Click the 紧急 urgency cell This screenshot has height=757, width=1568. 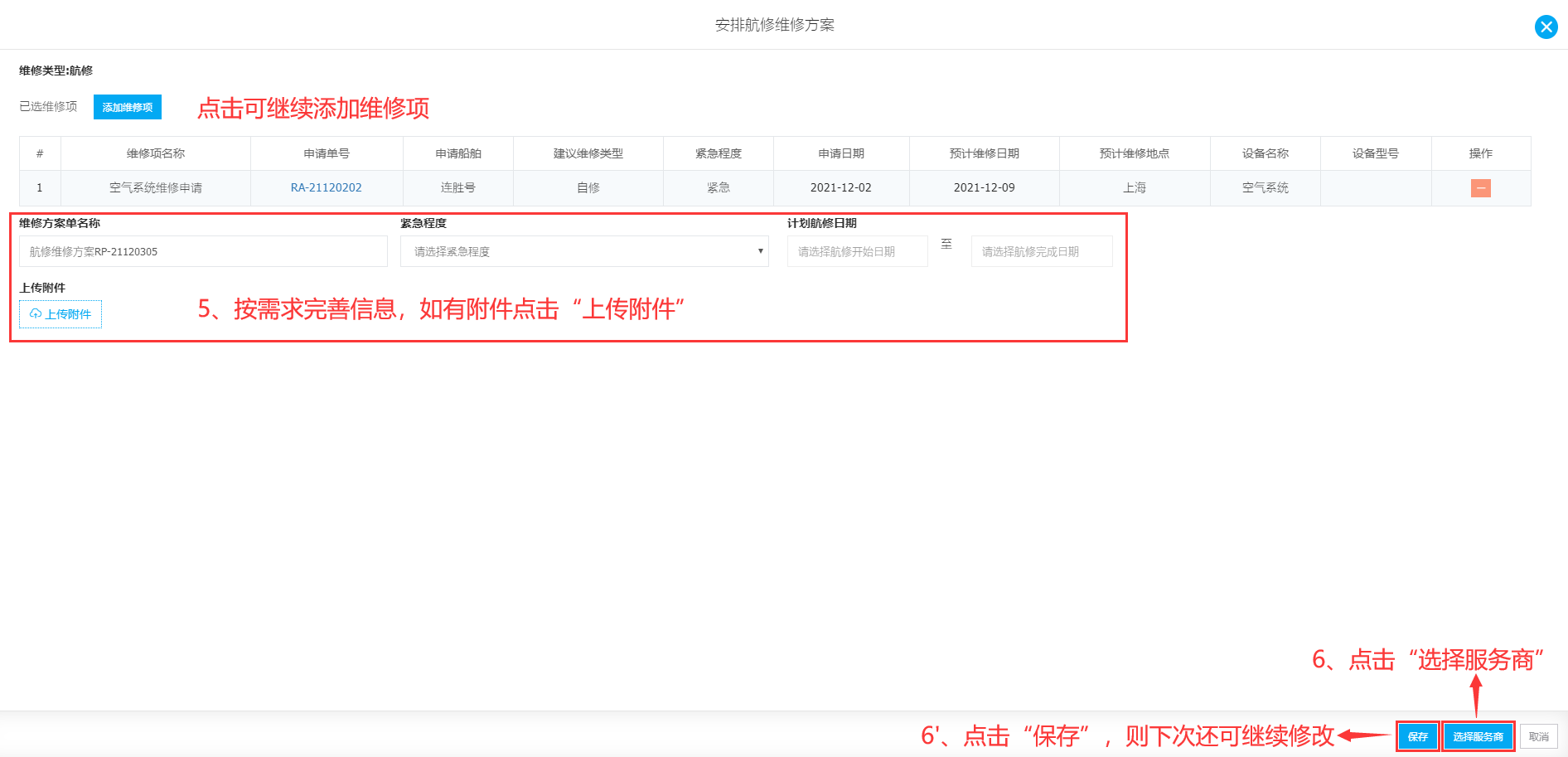point(719,188)
